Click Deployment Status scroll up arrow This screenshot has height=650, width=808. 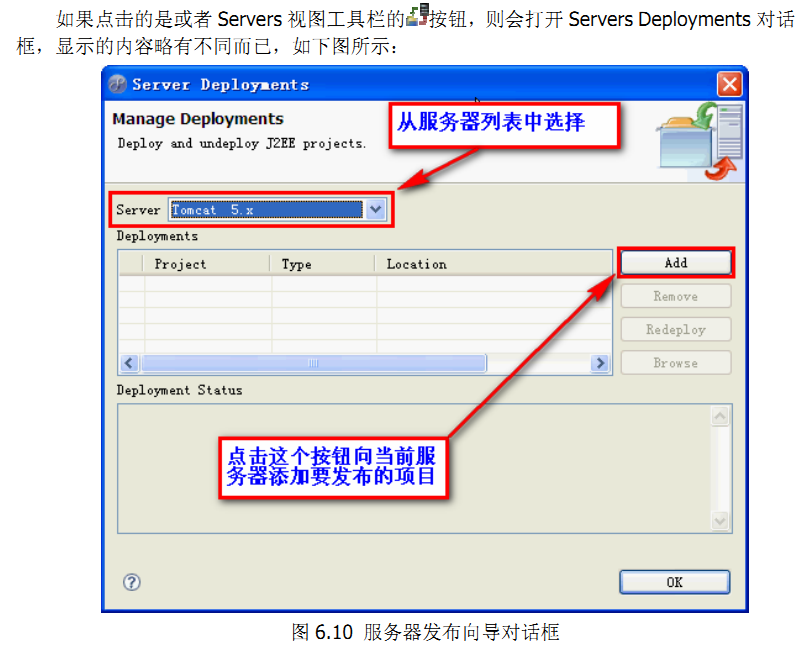720,416
